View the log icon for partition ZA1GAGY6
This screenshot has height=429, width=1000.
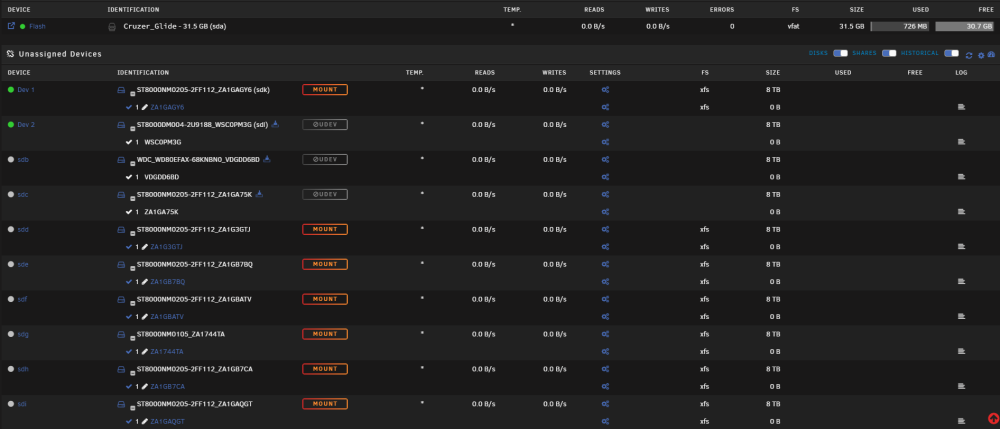click(961, 107)
